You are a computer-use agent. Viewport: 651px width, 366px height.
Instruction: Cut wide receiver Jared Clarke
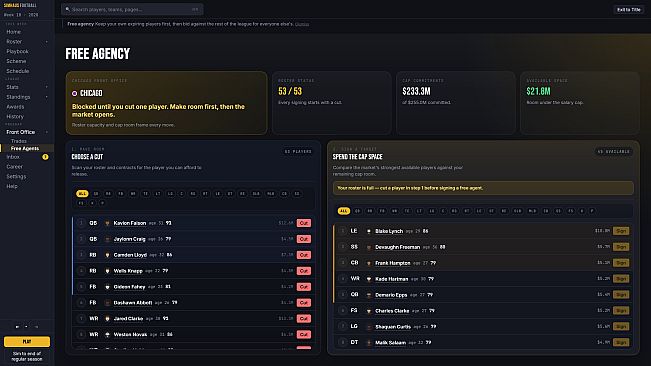304,319
